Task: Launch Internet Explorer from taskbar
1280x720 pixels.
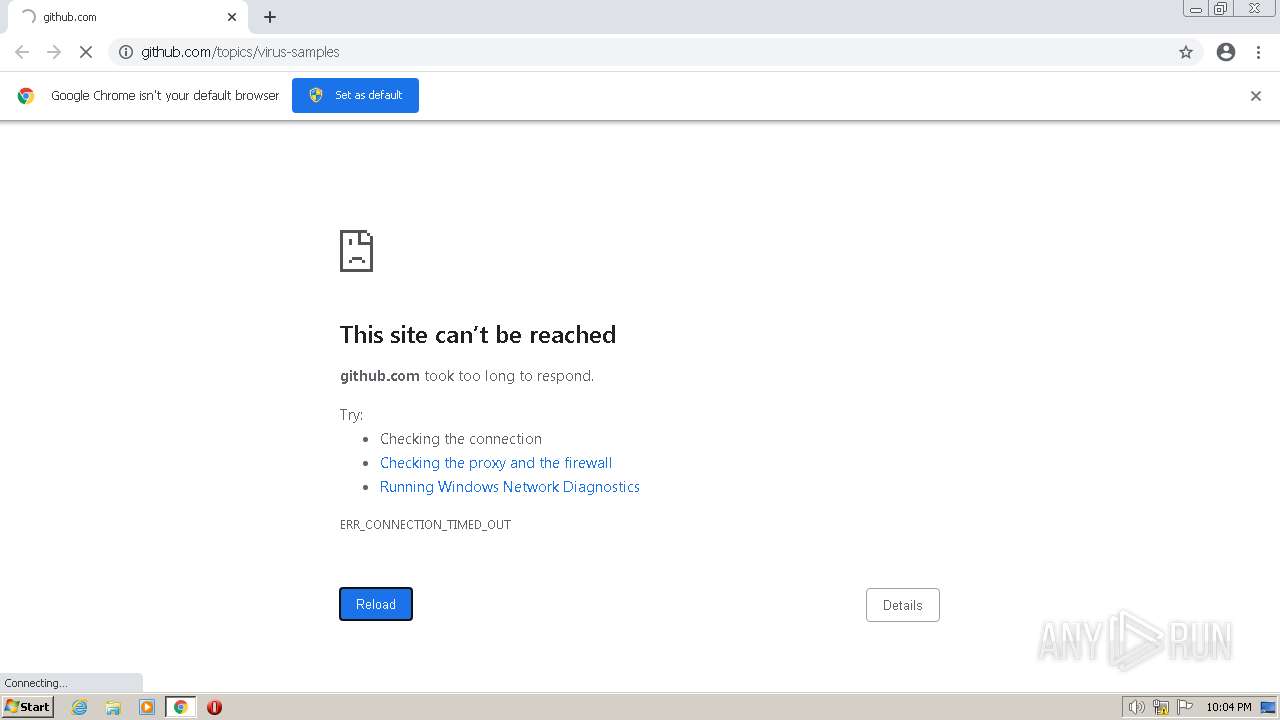Action: (80, 707)
